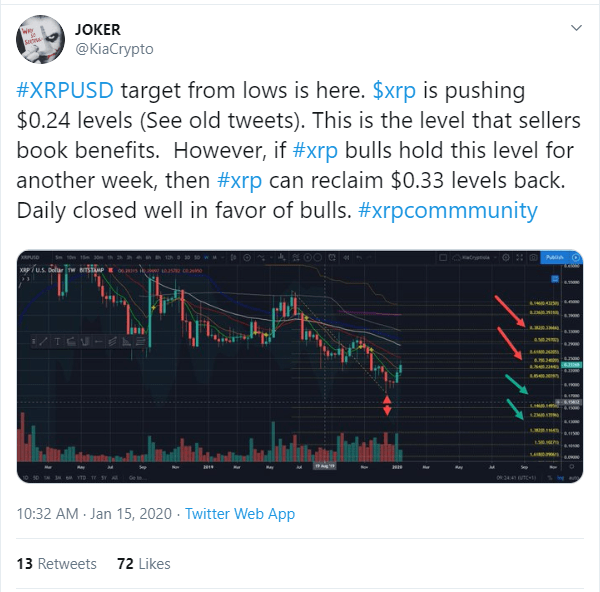This screenshot has height=592, width=600.
Task: View the 72 Likes list
Action: click(144, 564)
